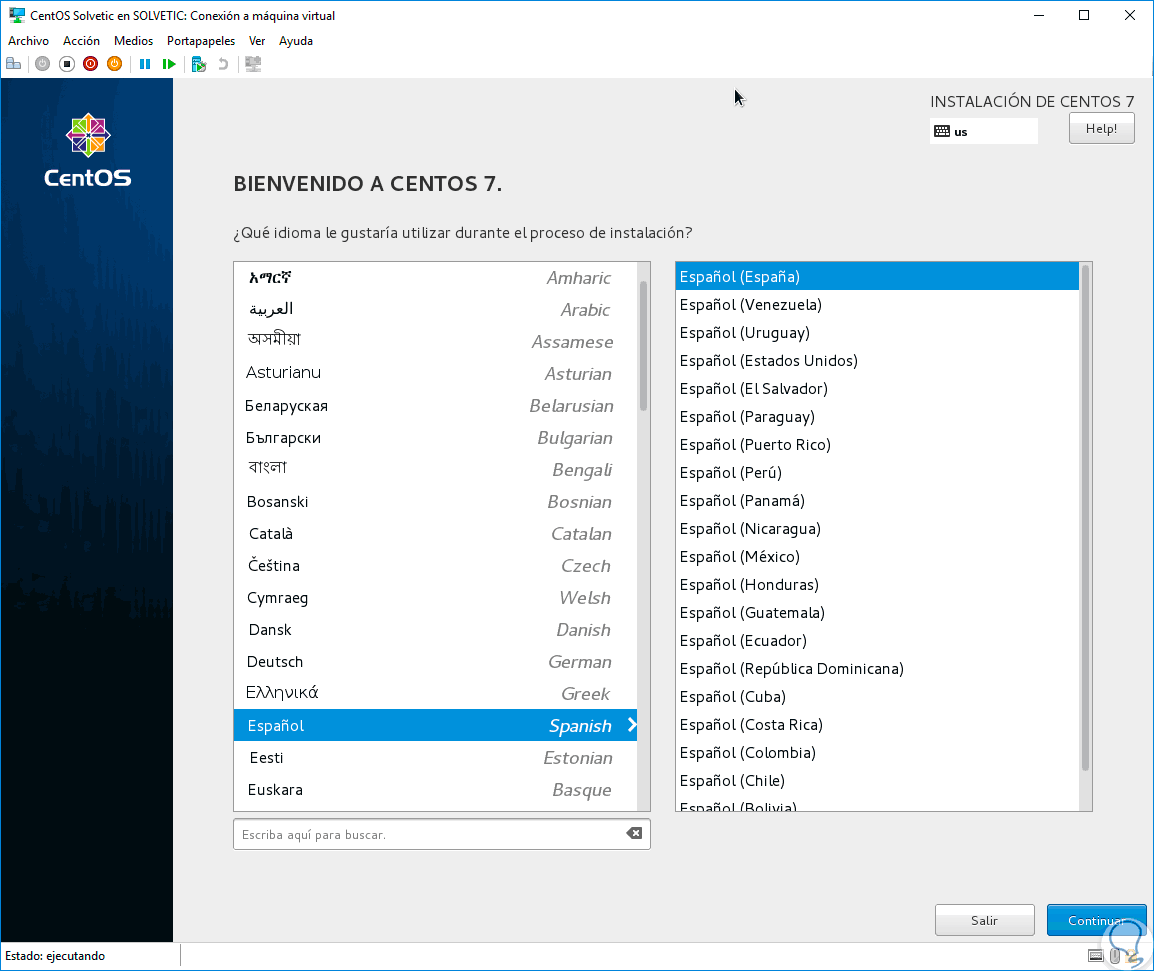Select Español (Honduras) locale
Image resolution: width=1154 pixels, height=971 pixels.
(x=877, y=585)
